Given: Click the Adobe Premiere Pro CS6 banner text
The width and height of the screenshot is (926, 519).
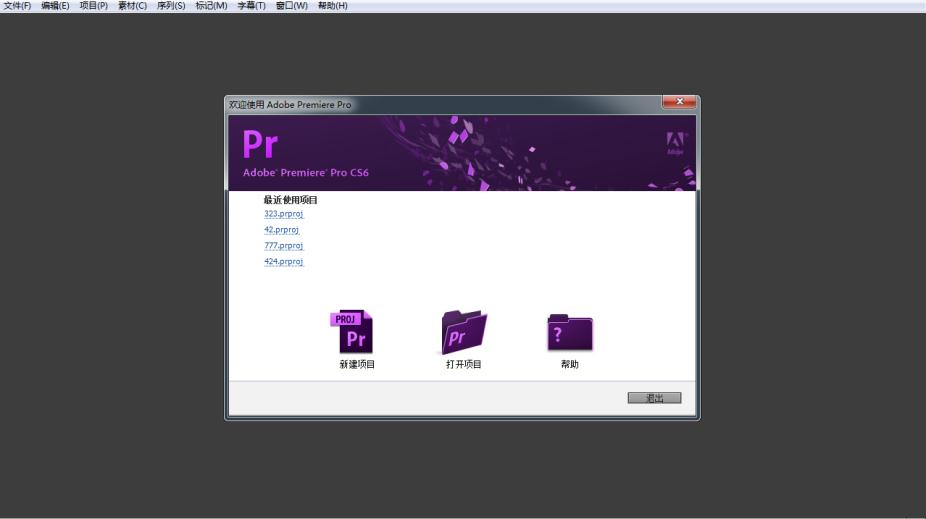Looking at the screenshot, I should (306, 172).
